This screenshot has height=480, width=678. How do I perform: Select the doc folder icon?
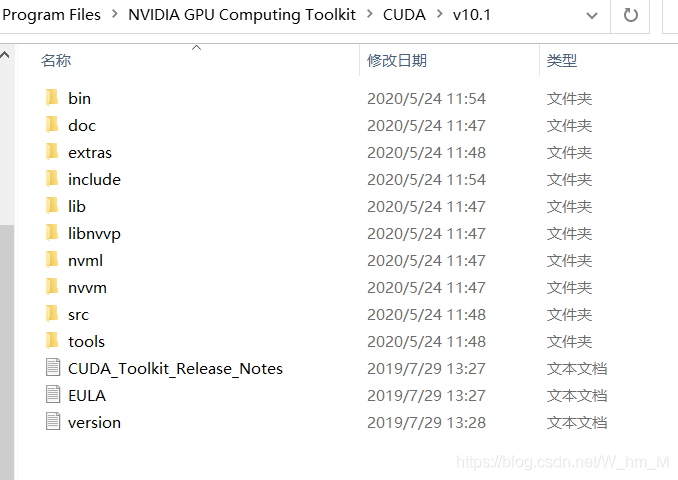click(x=52, y=125)
